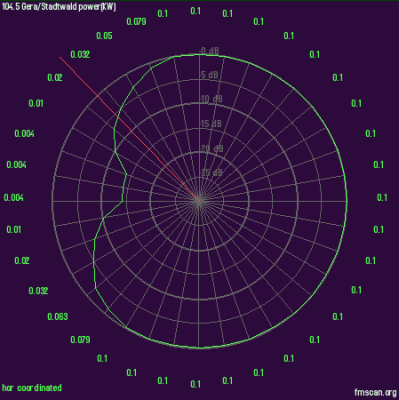Click the outer end of the red azimuth line
Screen dimensions: 399x400
pos(60,58)
